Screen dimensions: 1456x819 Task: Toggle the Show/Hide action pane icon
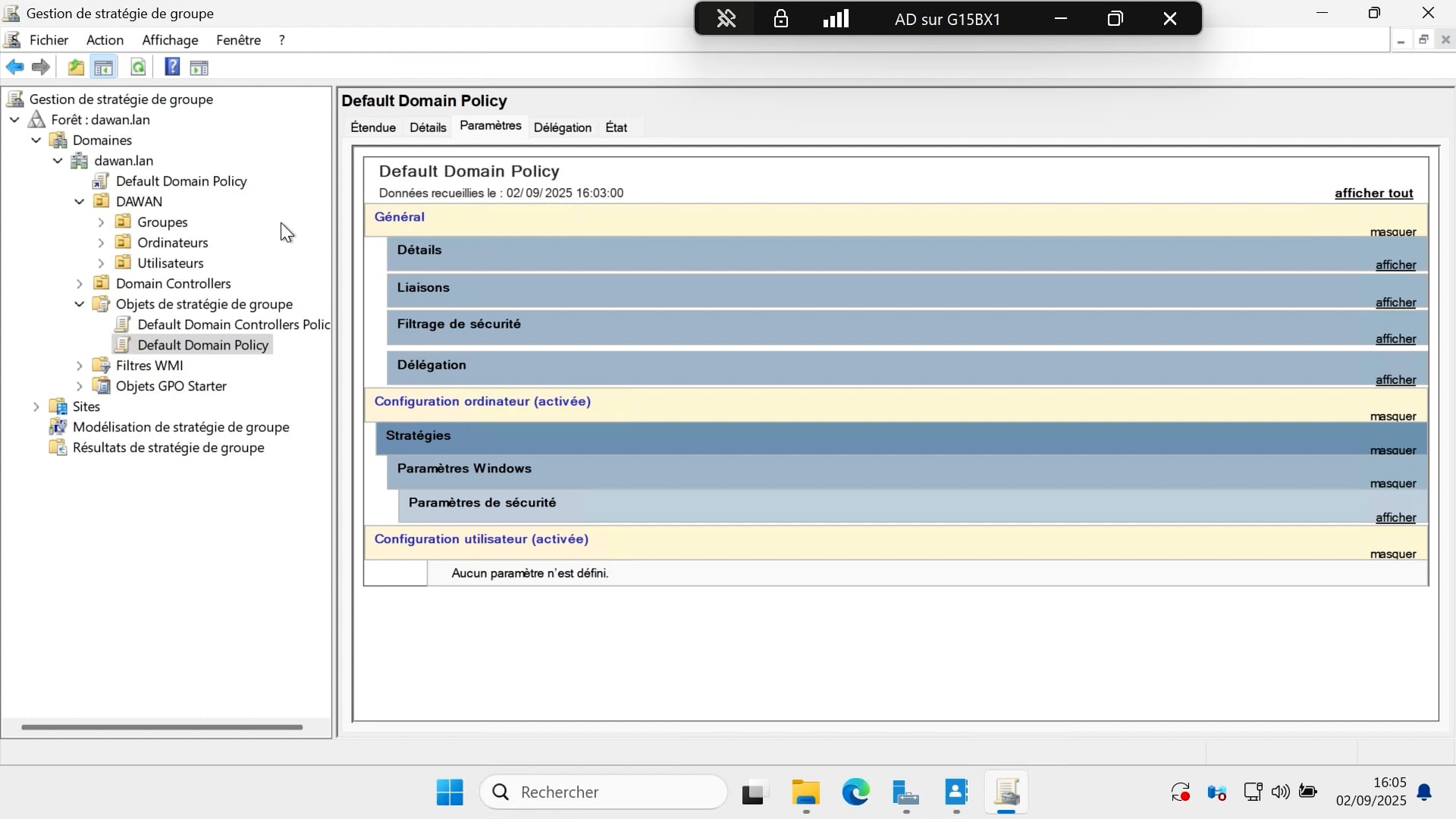199,68
